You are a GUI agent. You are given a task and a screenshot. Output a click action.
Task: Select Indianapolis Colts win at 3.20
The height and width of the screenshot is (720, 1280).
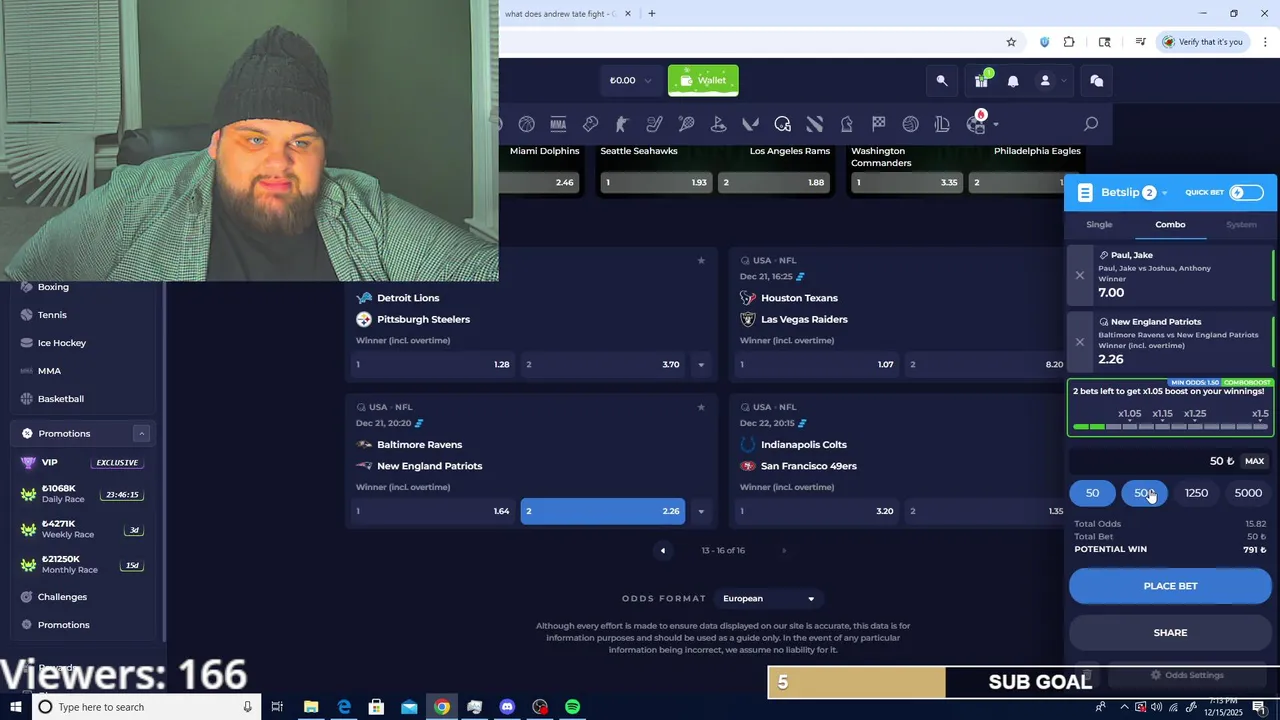(x=816, y=511)
